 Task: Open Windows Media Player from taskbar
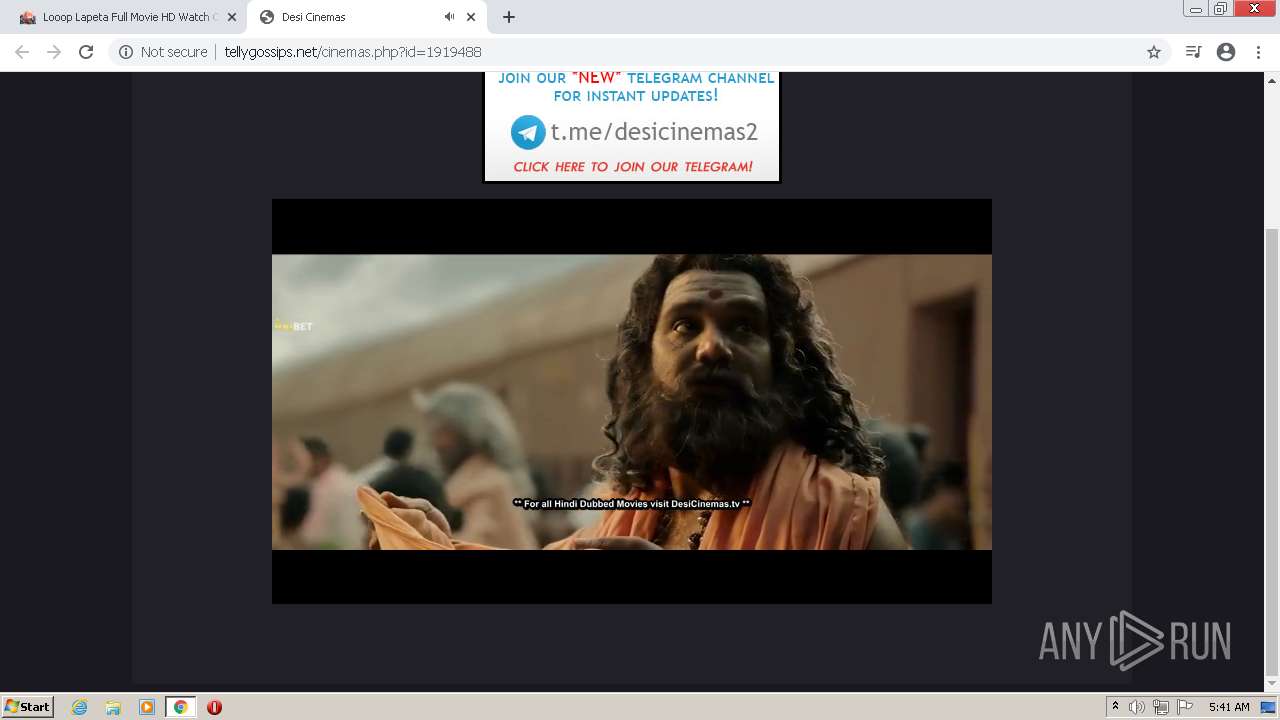tap(147, 707)
